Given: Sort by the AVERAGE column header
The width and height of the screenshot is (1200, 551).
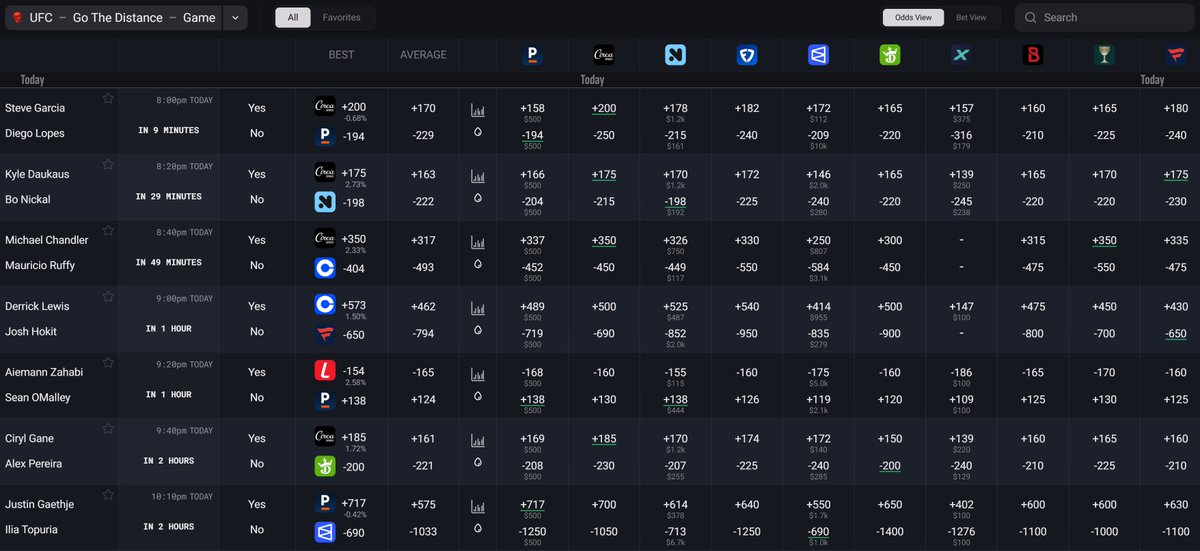Looking at the screenshot, I should 424,55.
